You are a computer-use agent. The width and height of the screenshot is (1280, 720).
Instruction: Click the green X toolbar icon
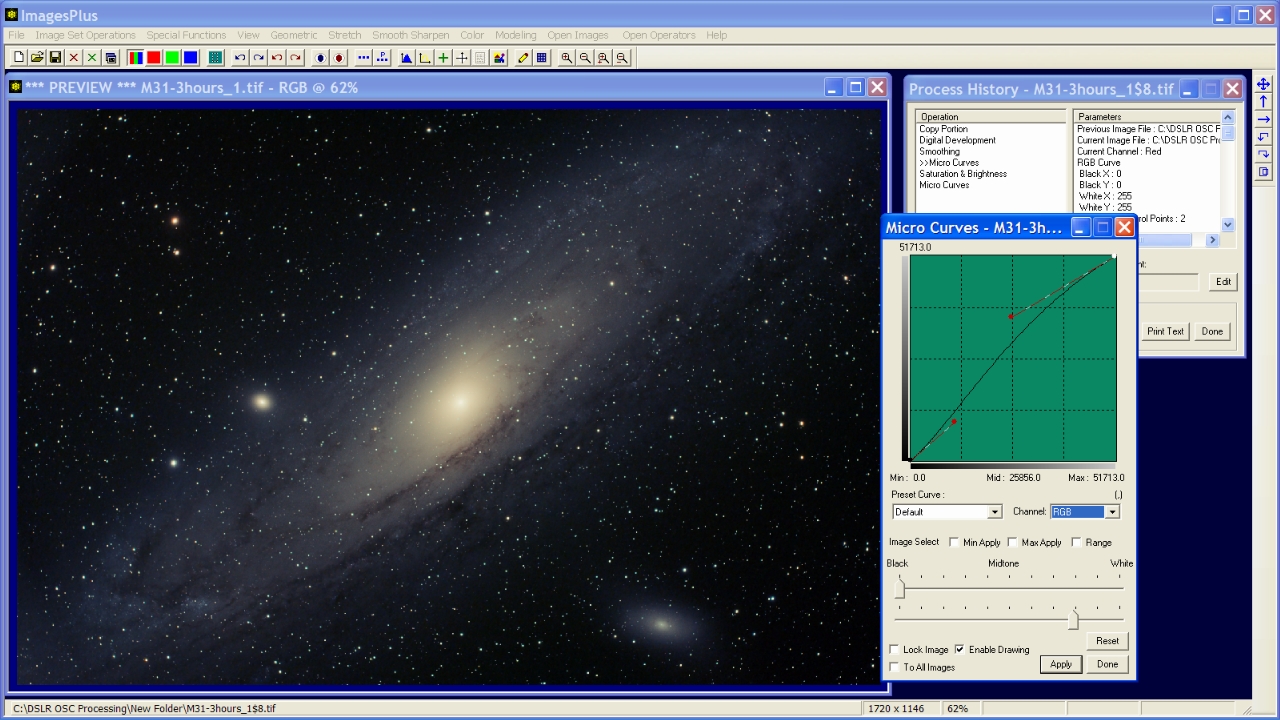92,58
